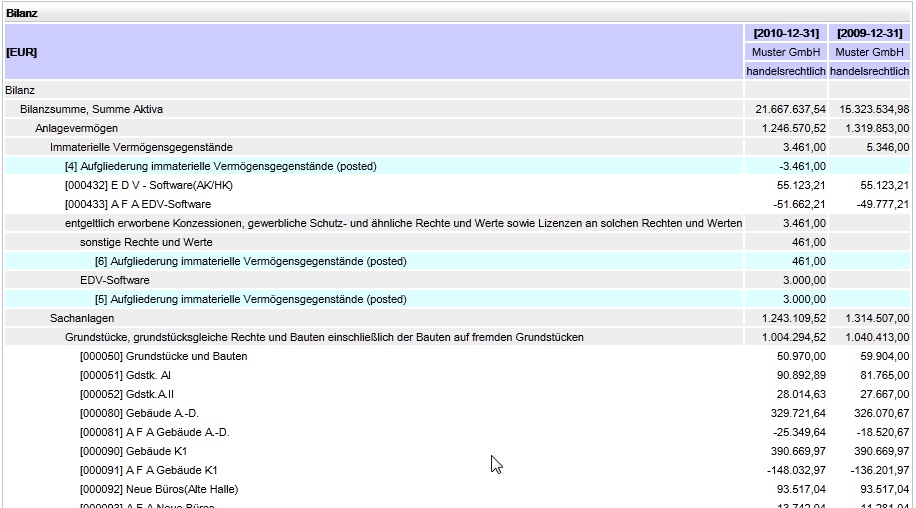Click the [2010-12-31] column header

[786, 33]
